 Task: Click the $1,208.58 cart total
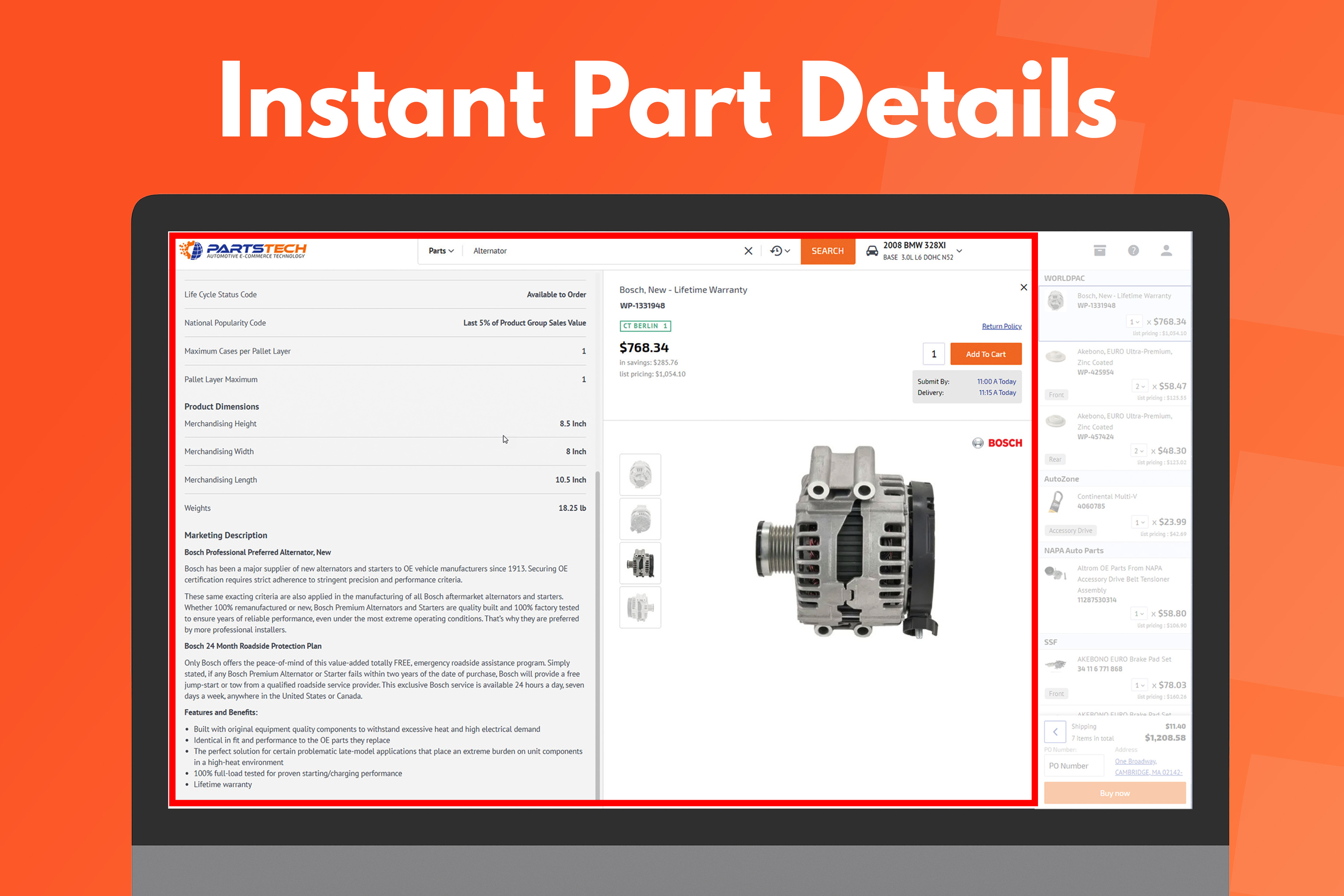(1165, 738)
